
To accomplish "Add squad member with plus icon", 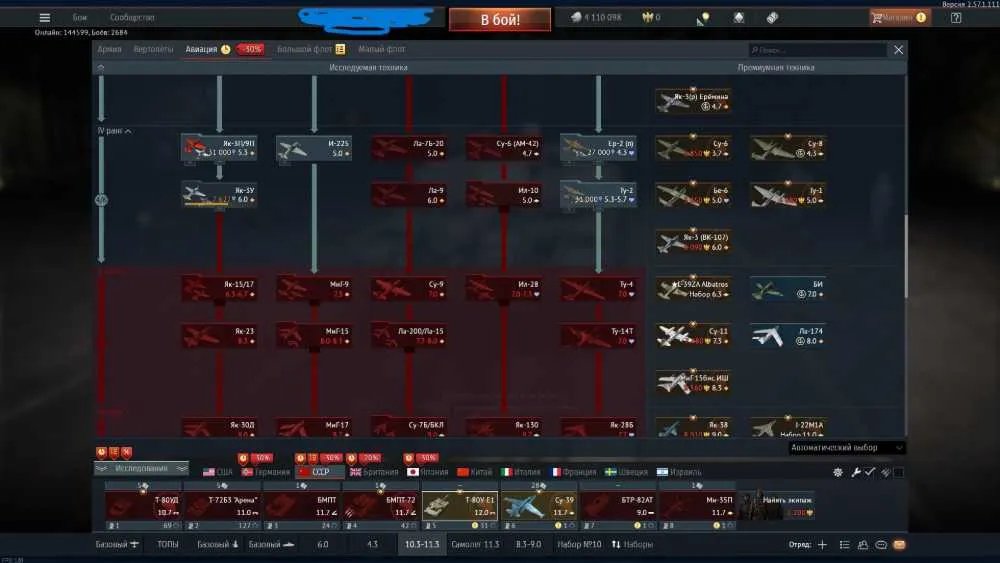I will pos(822,545).
